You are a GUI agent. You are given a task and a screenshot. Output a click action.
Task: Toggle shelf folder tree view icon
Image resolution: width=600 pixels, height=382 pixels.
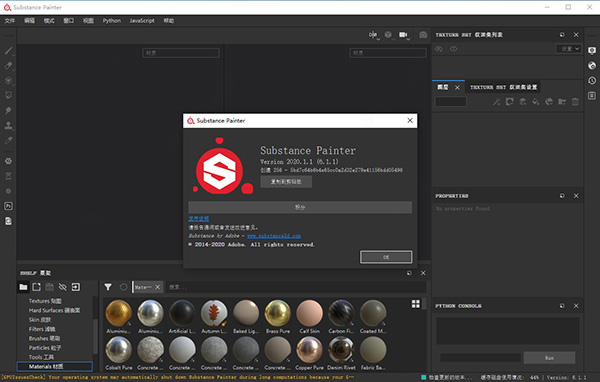23,287
